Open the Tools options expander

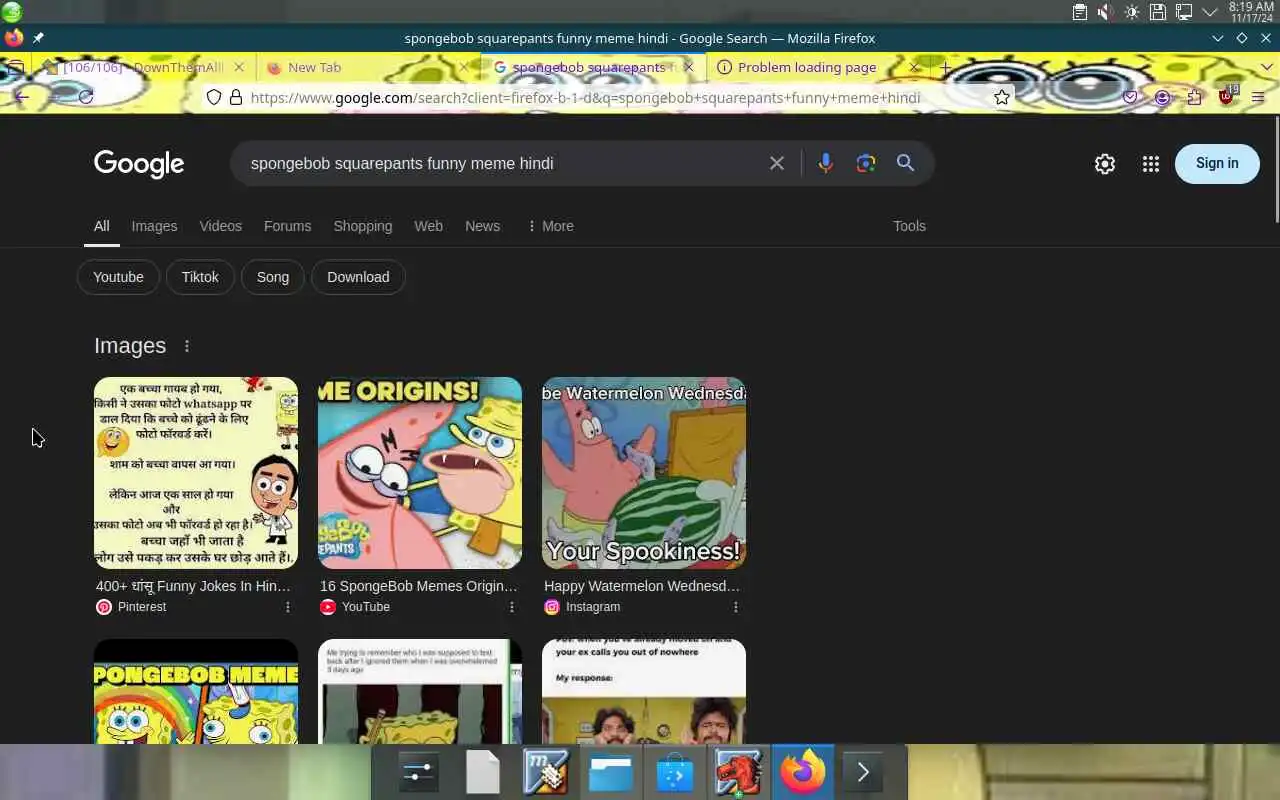pyautogui.click(x=909, y=226)
